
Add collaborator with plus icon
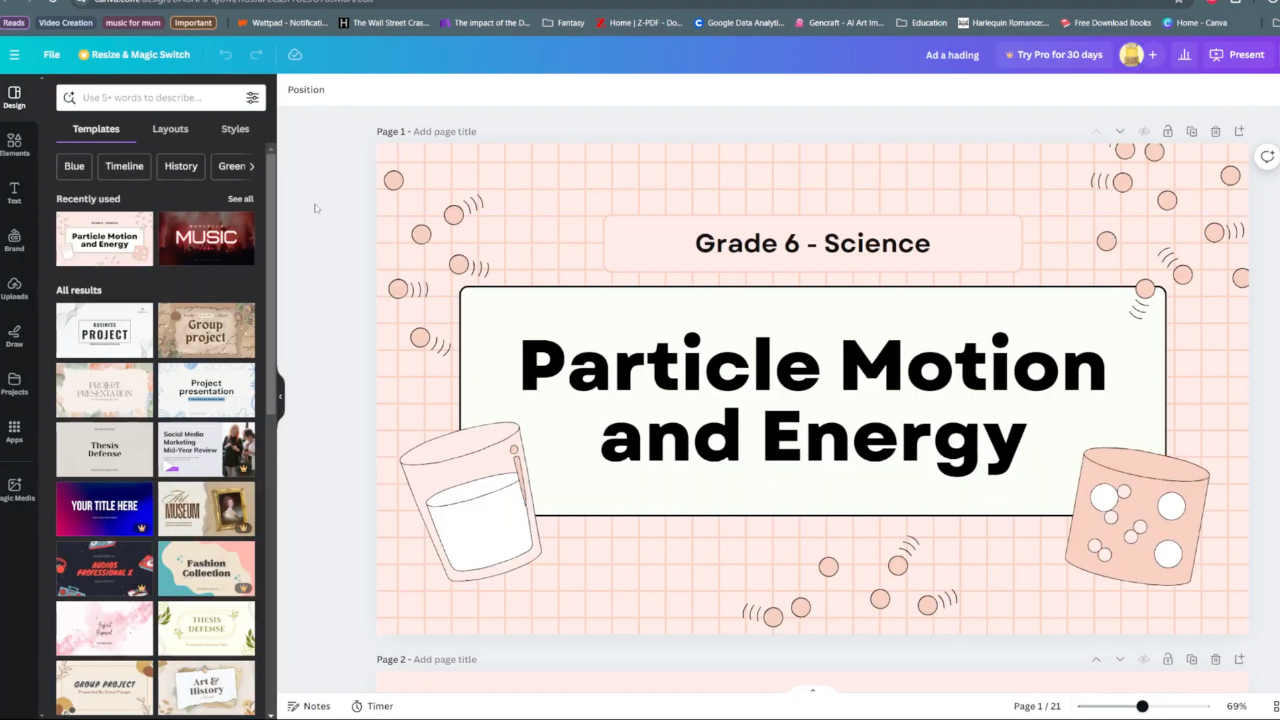coord(1152,55)
